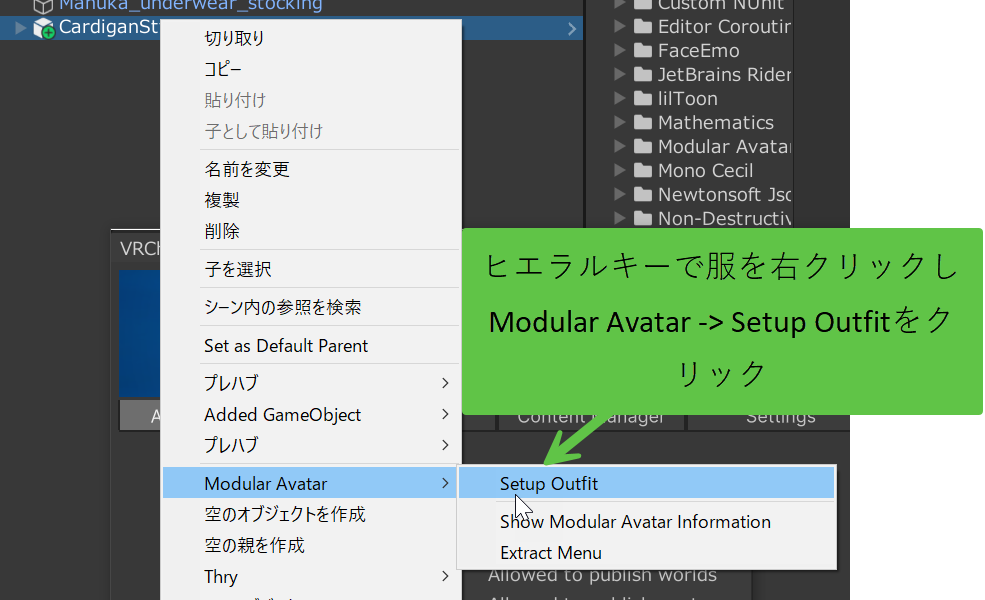Image resolution: width=985 pixels, height=600 pixels.
Task: Expand the Newtonsoft Jsc folder arrow
Action: pos(619,194)
